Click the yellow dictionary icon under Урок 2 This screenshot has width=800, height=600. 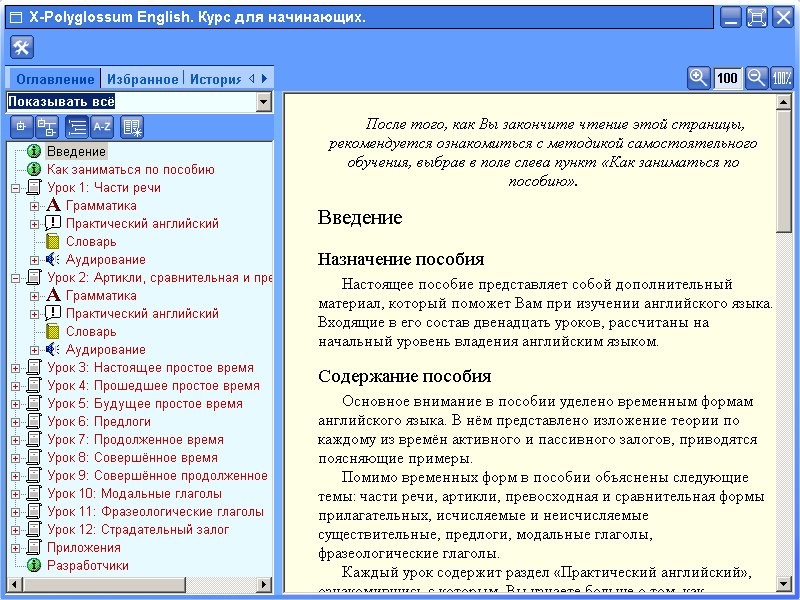coord(53,331)
